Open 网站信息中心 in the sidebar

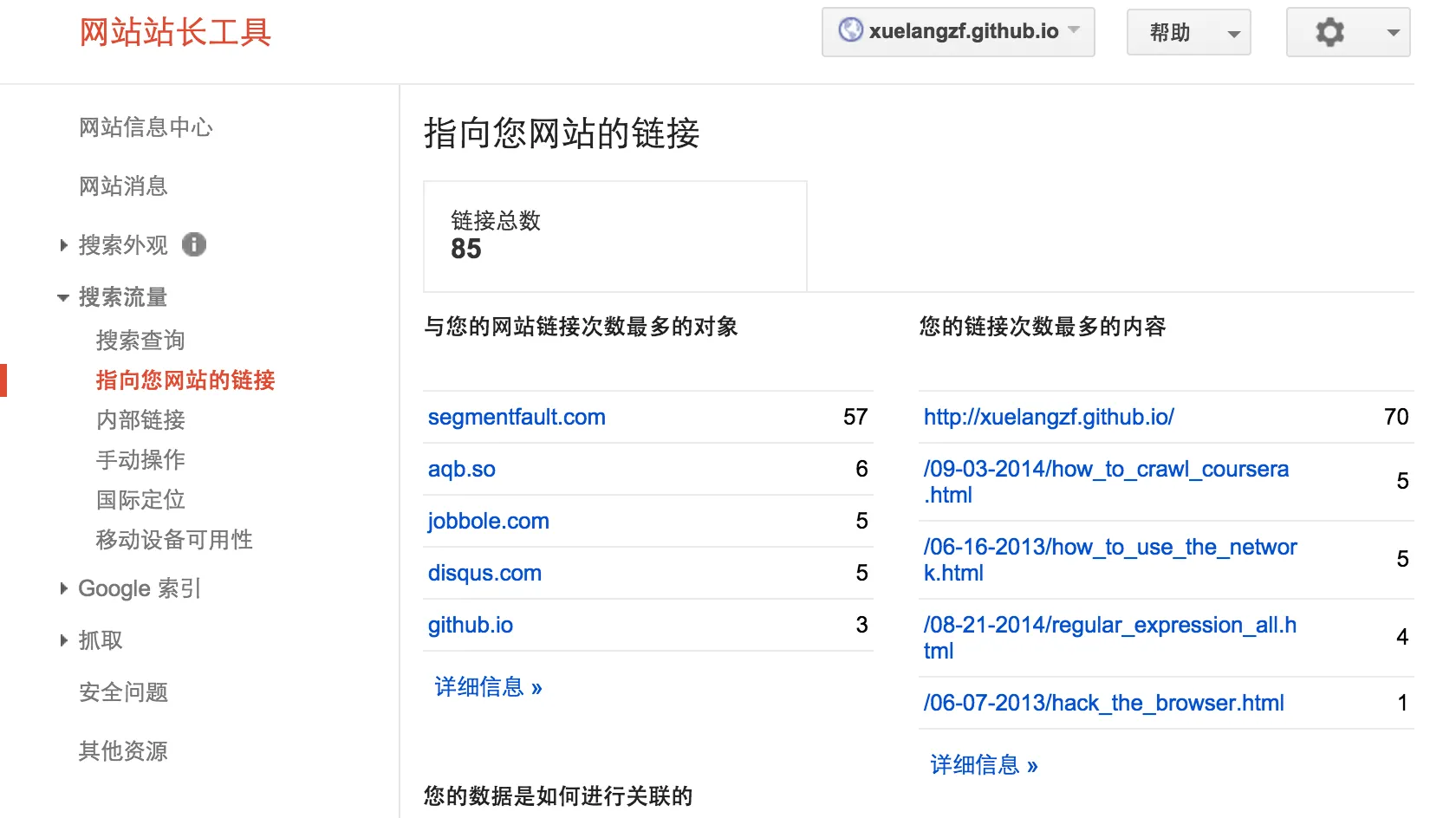point(146,127)
